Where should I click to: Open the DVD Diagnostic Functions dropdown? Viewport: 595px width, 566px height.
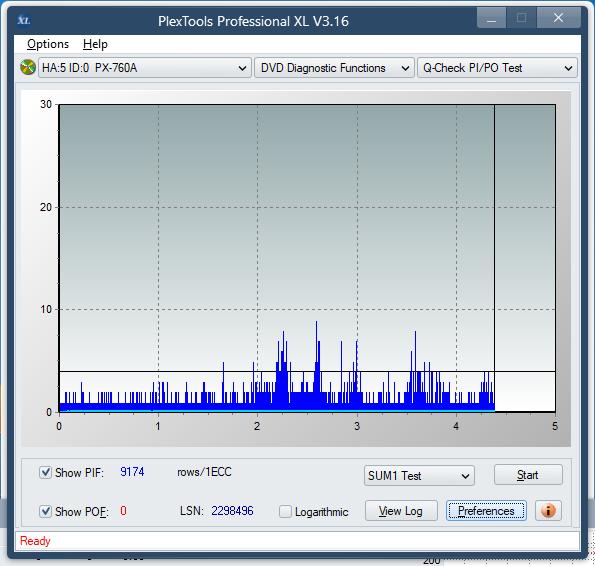[x=334, y=68]
